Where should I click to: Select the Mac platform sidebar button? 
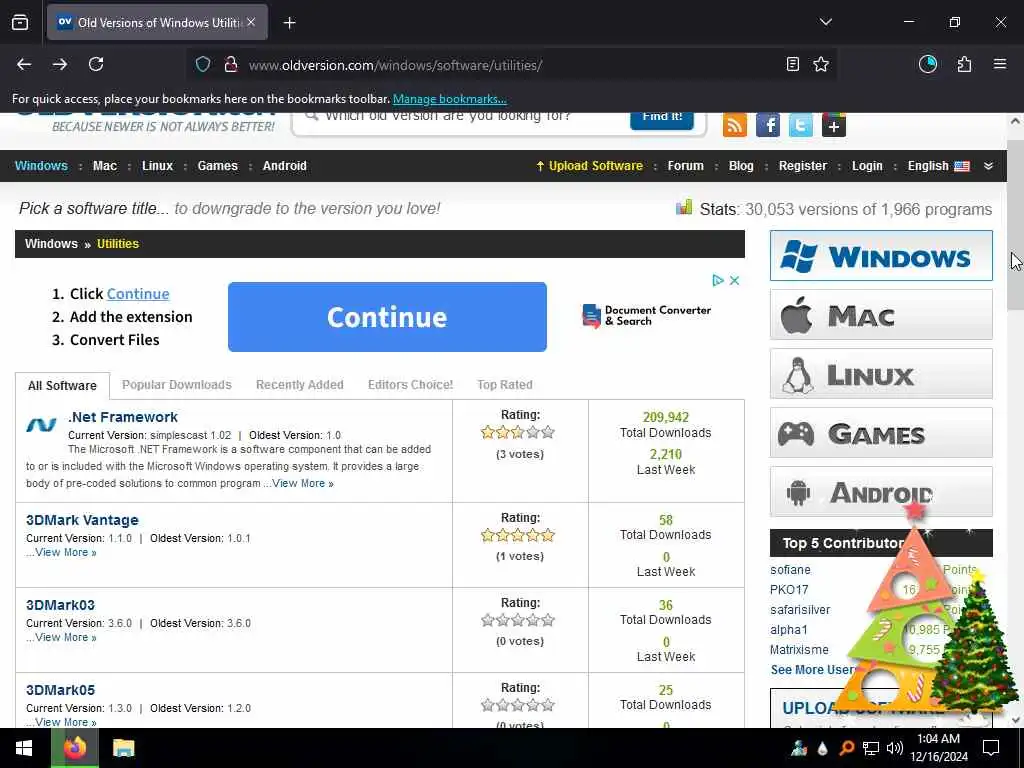tap(881, 315)
